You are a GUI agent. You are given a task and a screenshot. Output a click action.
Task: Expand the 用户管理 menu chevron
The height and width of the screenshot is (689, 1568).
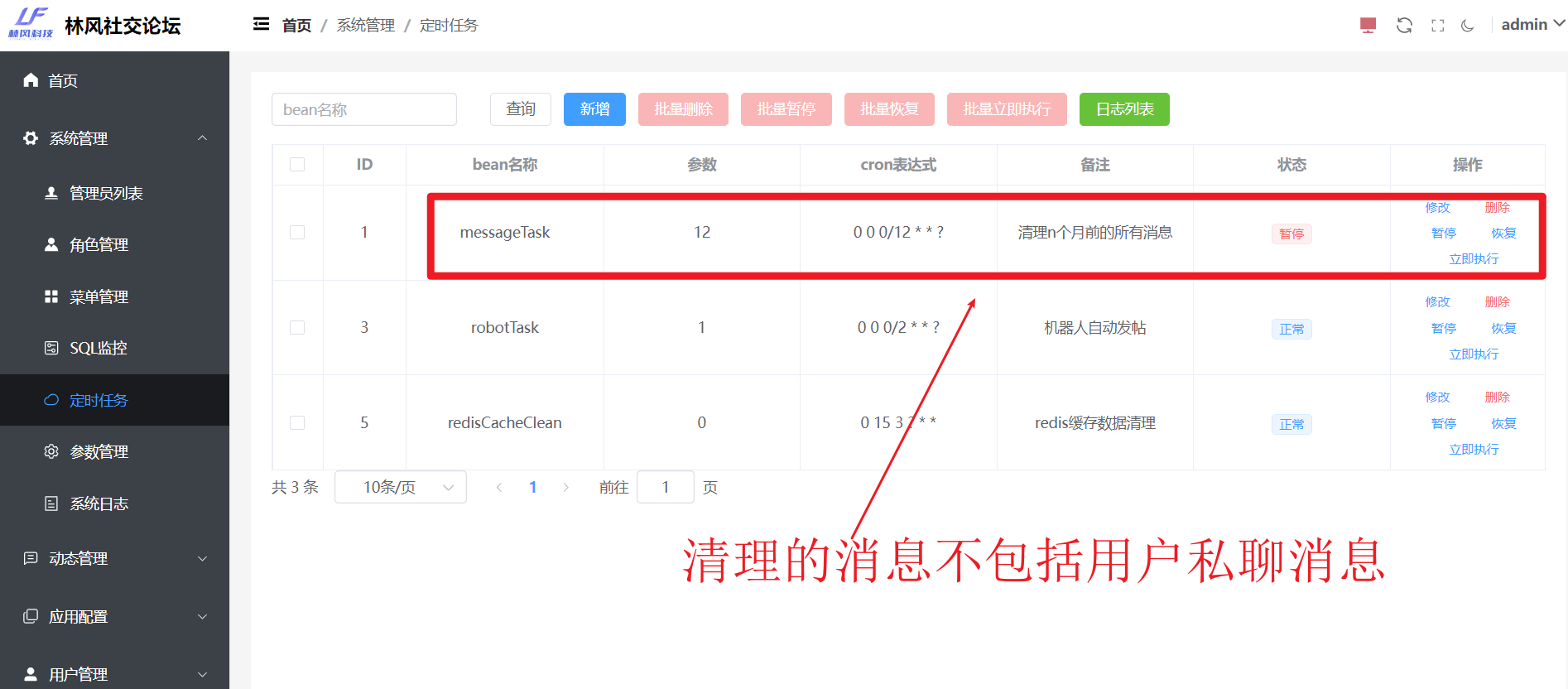[203, 675]
